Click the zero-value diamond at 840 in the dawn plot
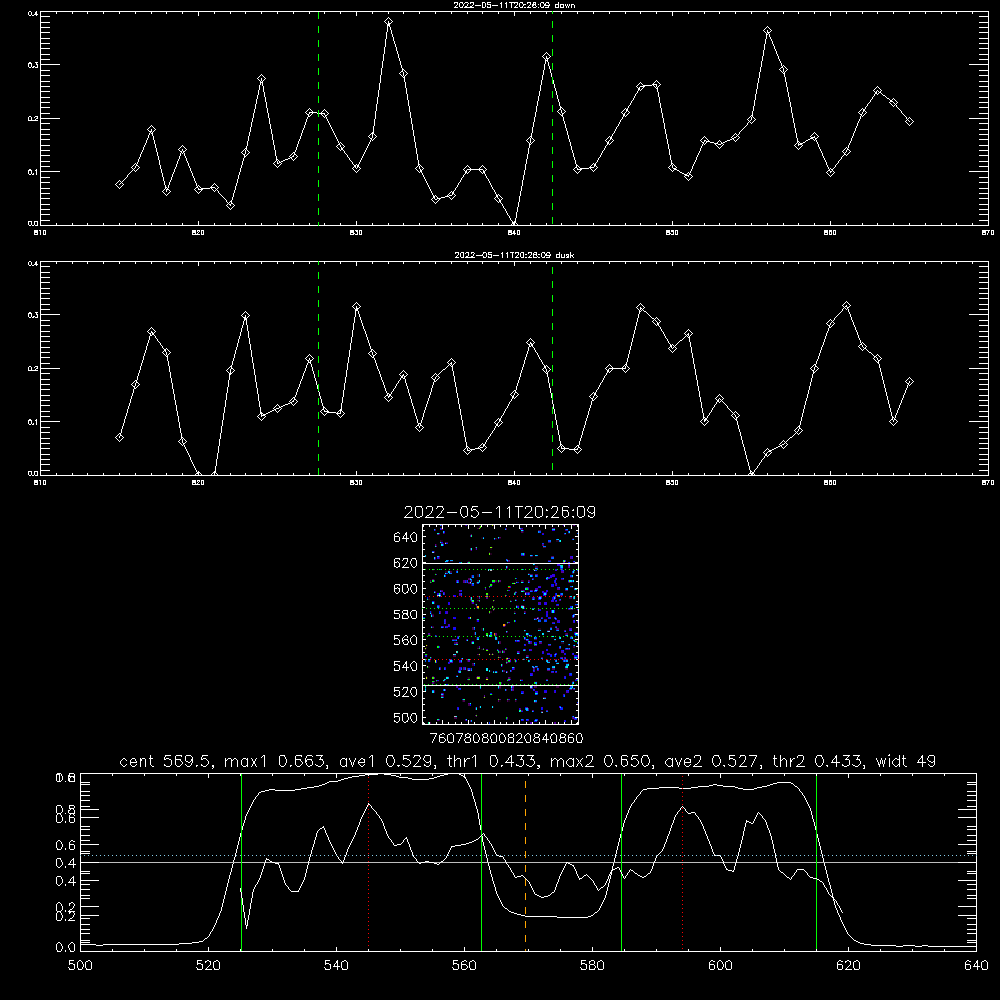This screenshot has height=1000, width=1000. click(x=515, y=224)
